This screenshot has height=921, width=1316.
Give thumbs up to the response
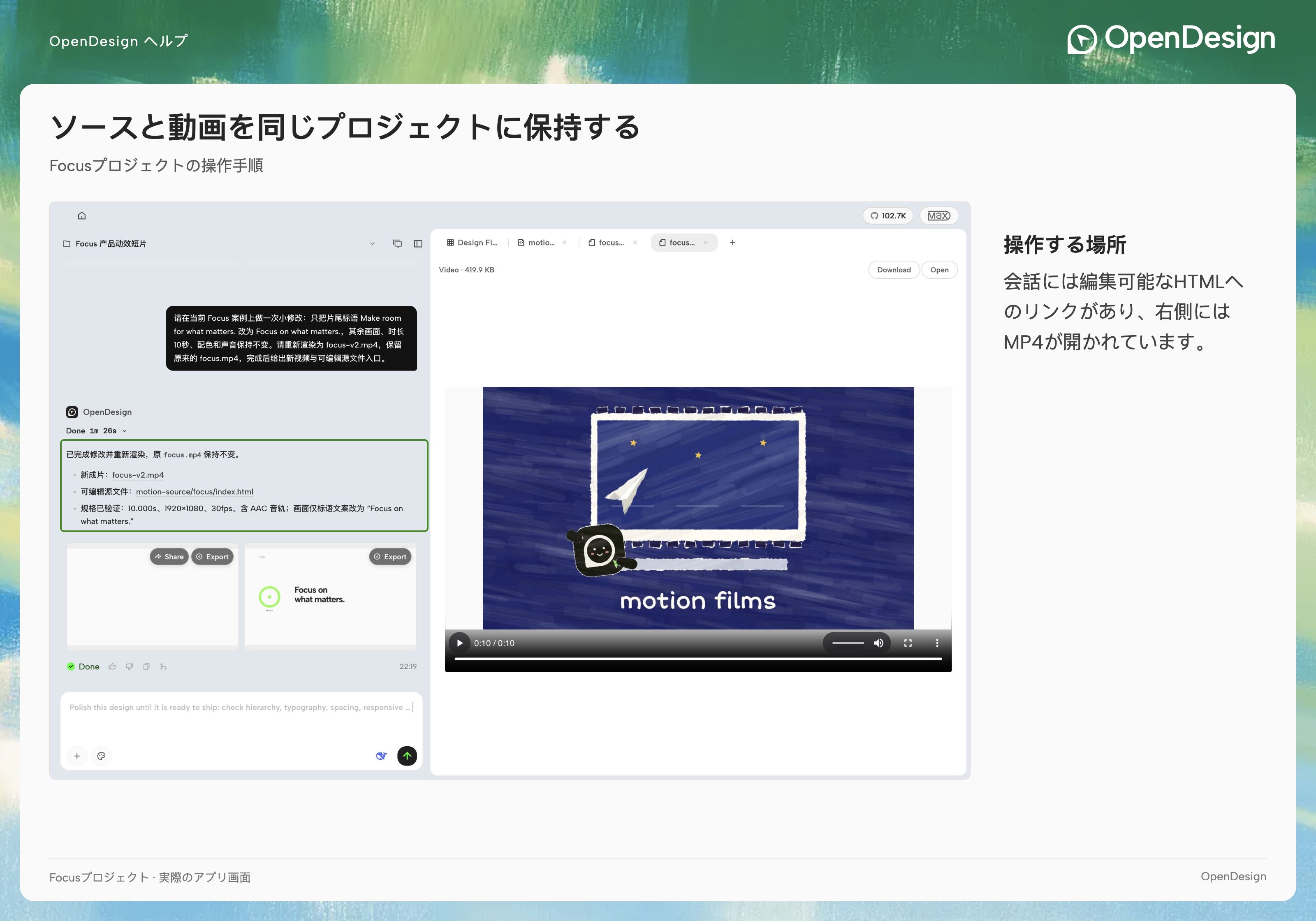coord(112,666)
